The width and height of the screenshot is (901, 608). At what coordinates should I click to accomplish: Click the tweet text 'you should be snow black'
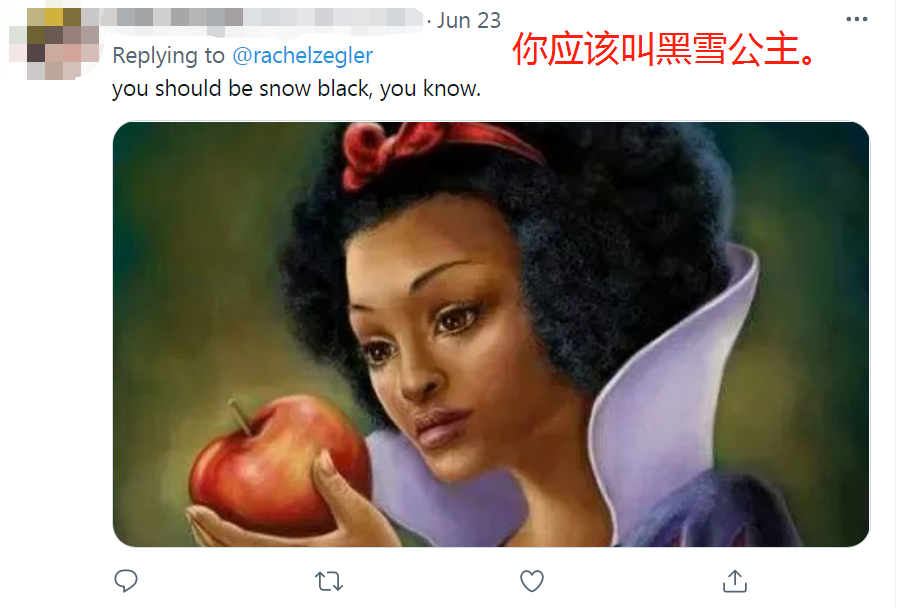[x=242, y=88]
